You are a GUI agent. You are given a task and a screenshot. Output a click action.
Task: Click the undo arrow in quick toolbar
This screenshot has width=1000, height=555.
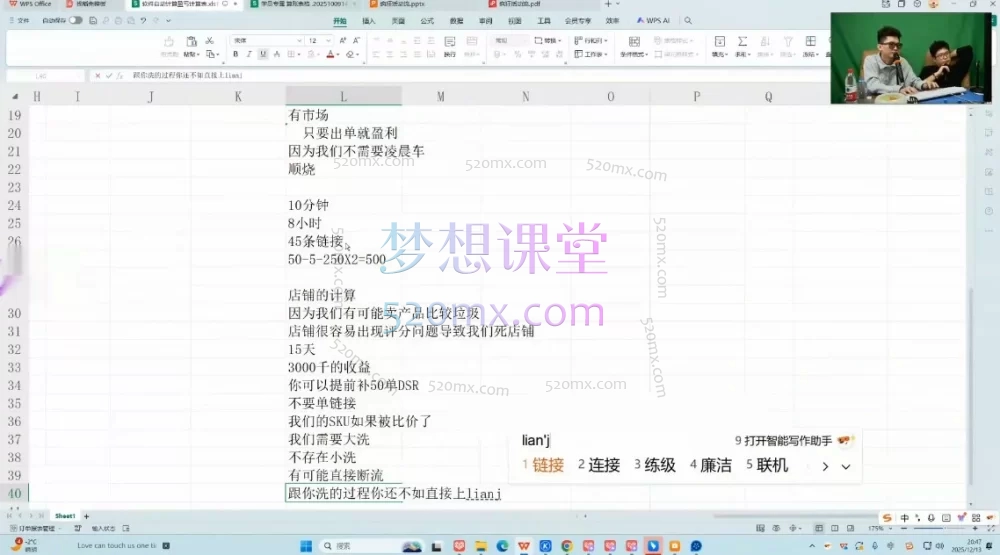[x=143, y=20]
